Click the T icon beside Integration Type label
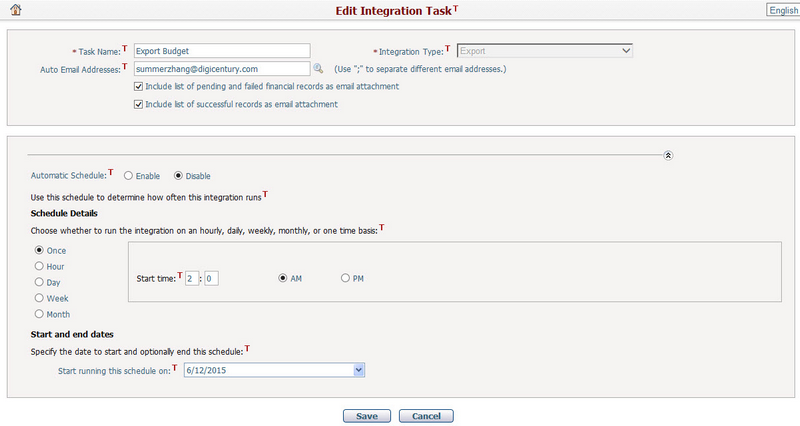 449,47
